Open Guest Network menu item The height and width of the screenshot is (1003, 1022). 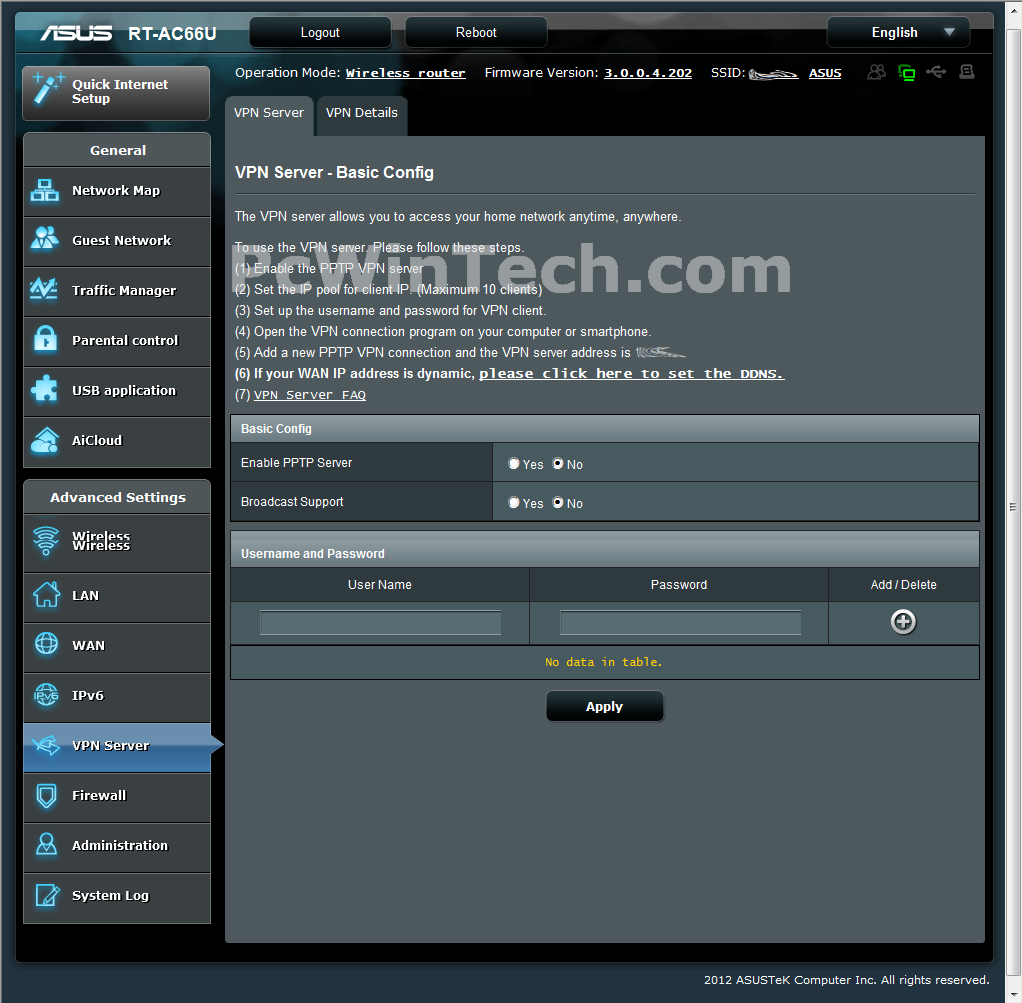pyautogui.click(x=117, y=240)
